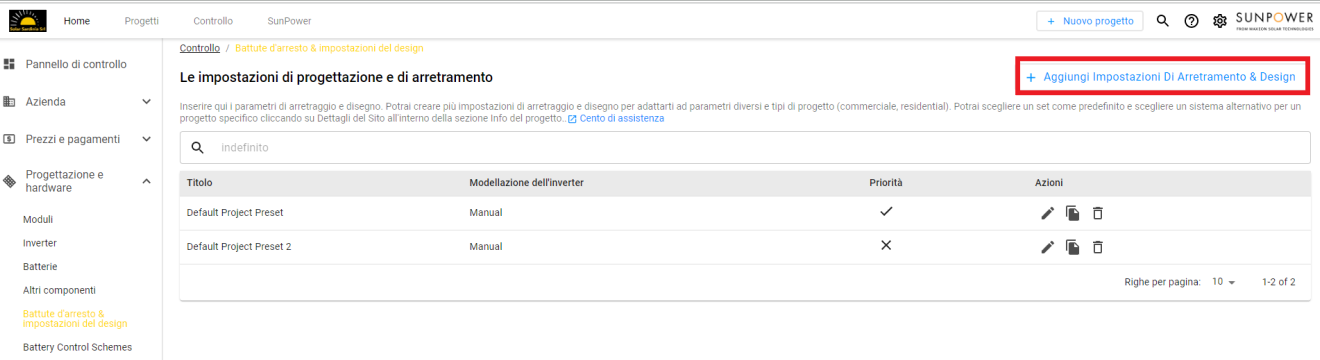This screenshot has height=360, width=1320.
Task: Open the search magnifier icon in top bar
Action: [x=1163, y=21]
